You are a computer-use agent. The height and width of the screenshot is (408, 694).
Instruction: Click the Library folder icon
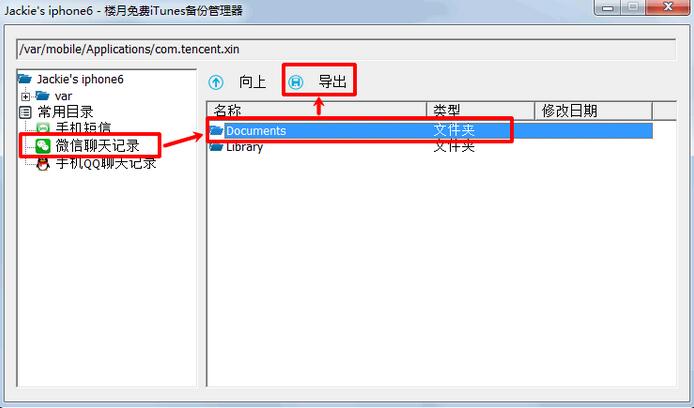coord(216,146)
